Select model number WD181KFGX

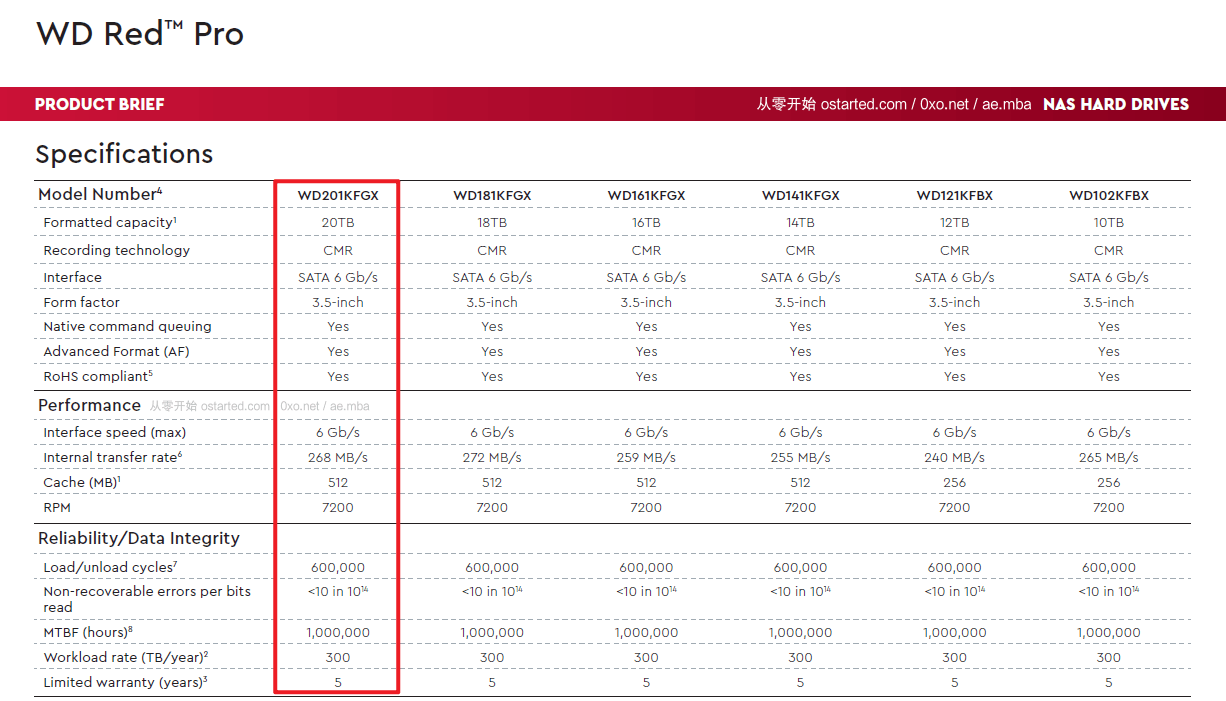coord(492,196)
